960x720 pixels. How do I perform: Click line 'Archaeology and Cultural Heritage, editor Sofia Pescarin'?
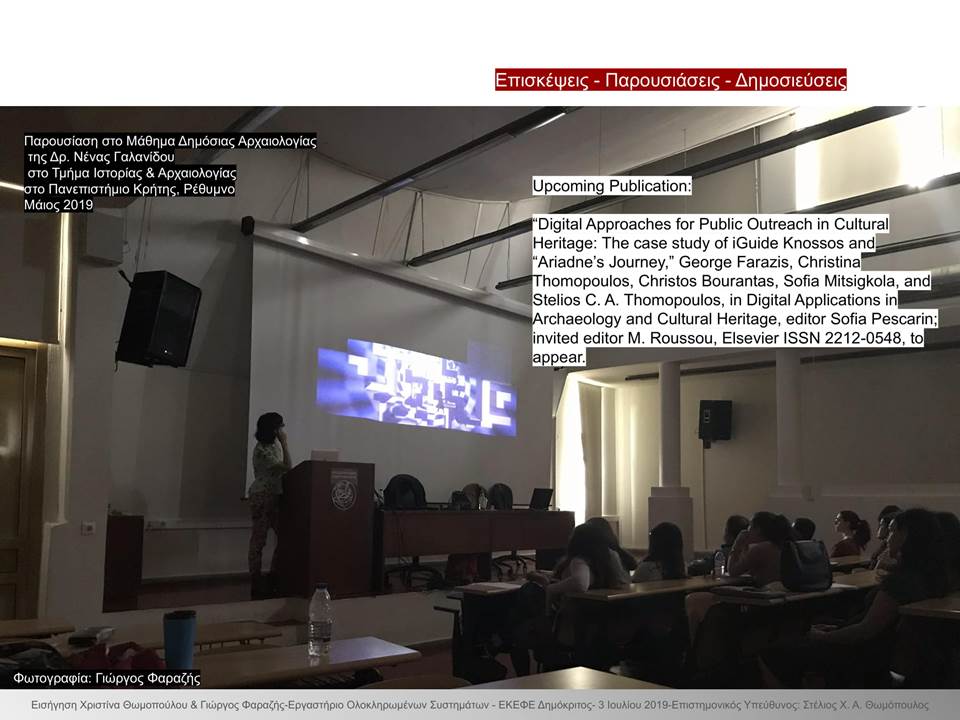735,319
